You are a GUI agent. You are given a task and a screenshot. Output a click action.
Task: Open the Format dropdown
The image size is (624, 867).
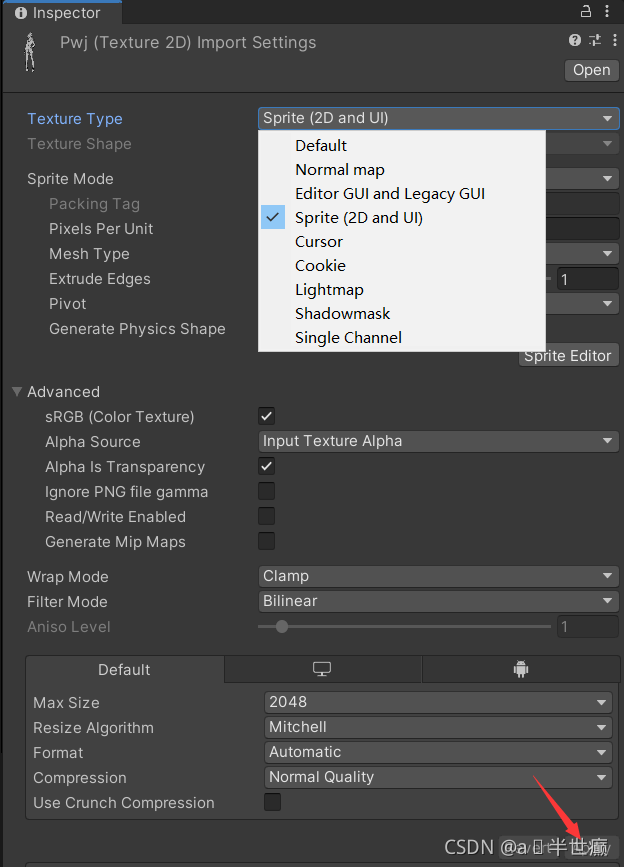[x=438, y=752]
